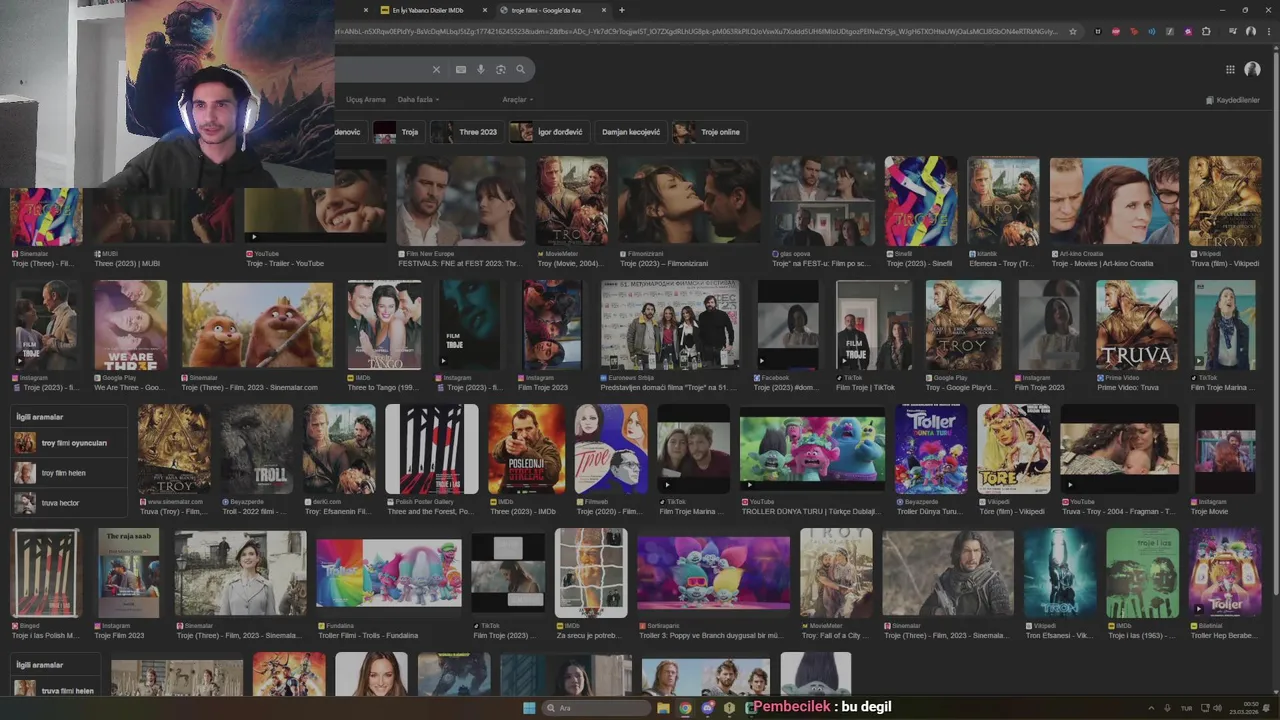Click the taskbar search field 'Ara'

coord(596,708)
